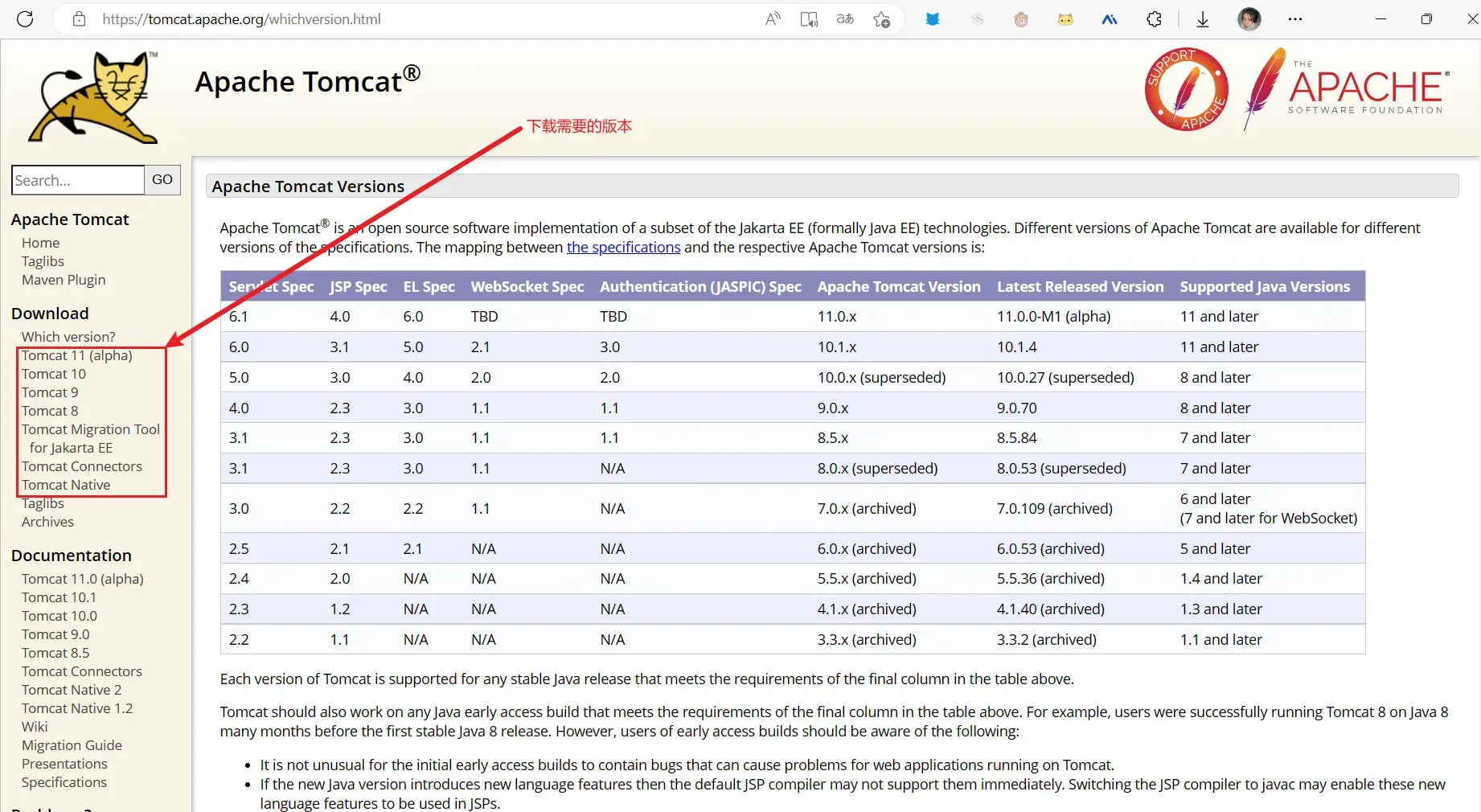
Task: Click the translate page icon
Action: point(845,19)
